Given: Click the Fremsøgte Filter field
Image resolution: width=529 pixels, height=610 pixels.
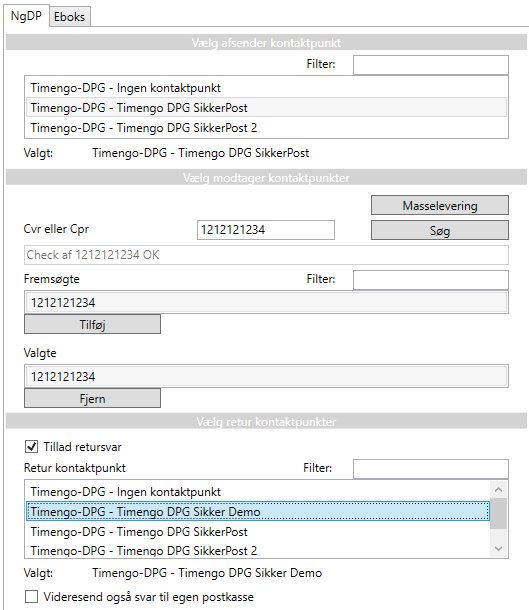Looking at the screenshot, I should pos(431,280).
